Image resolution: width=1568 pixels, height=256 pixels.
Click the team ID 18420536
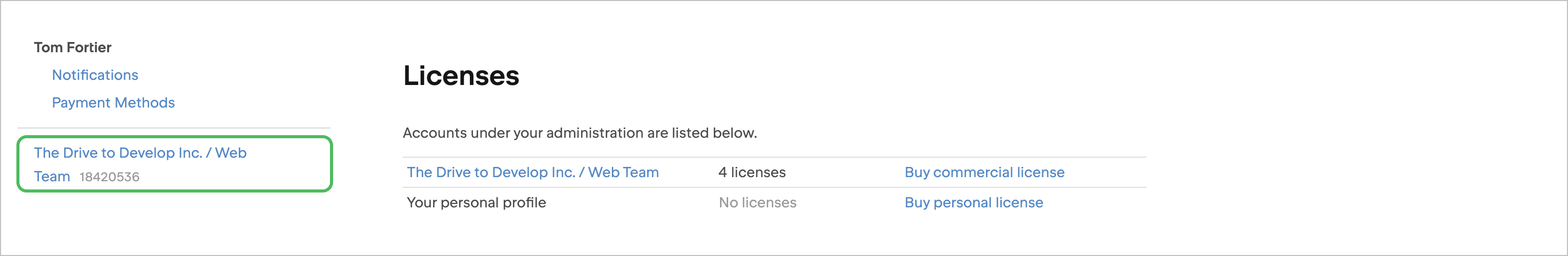point(110,177)
